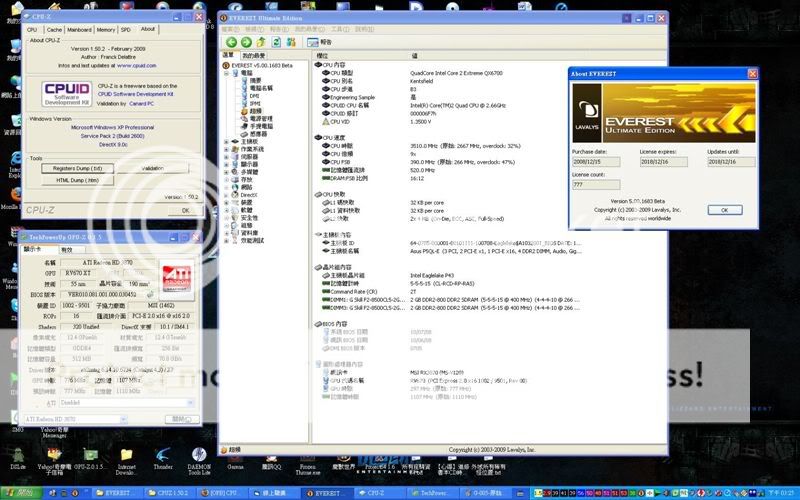
Task: Expand the DirectX node in EVEREST tree
Action: [226, 194]
